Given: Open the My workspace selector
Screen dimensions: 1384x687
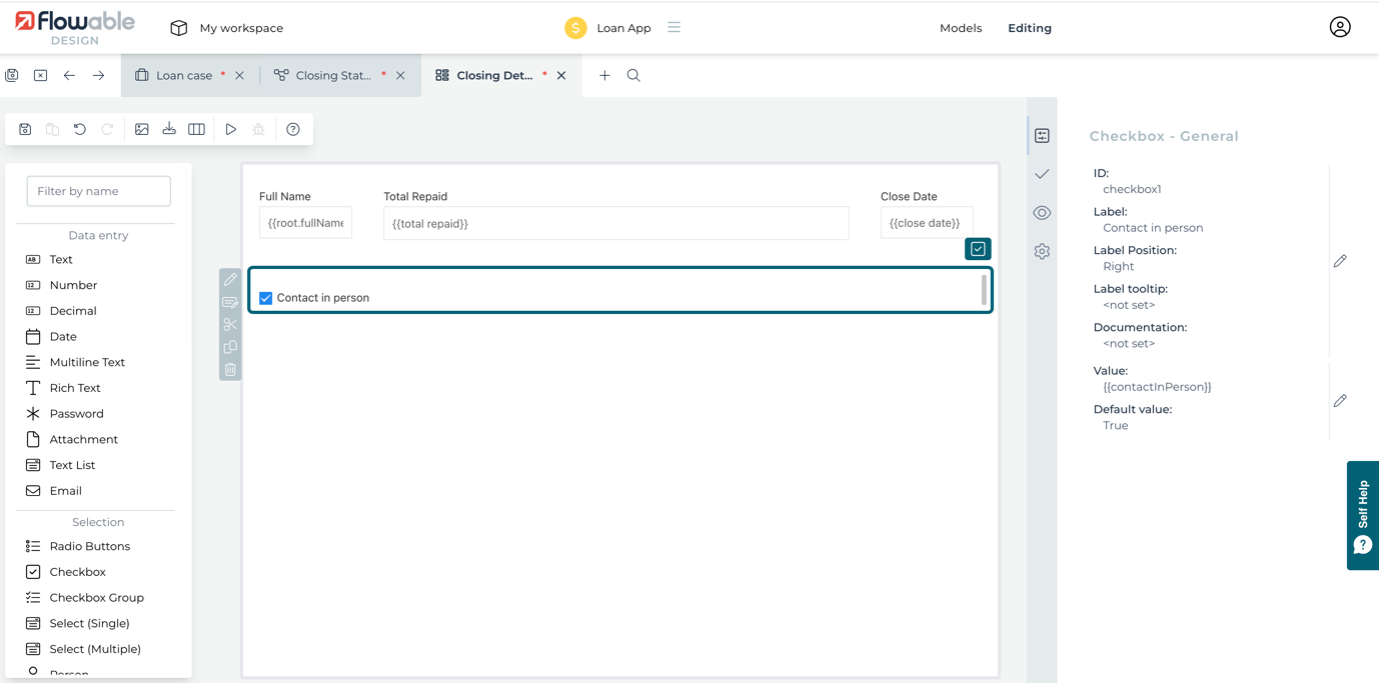Looking at the screenshot, I should (x=227, y=28).
